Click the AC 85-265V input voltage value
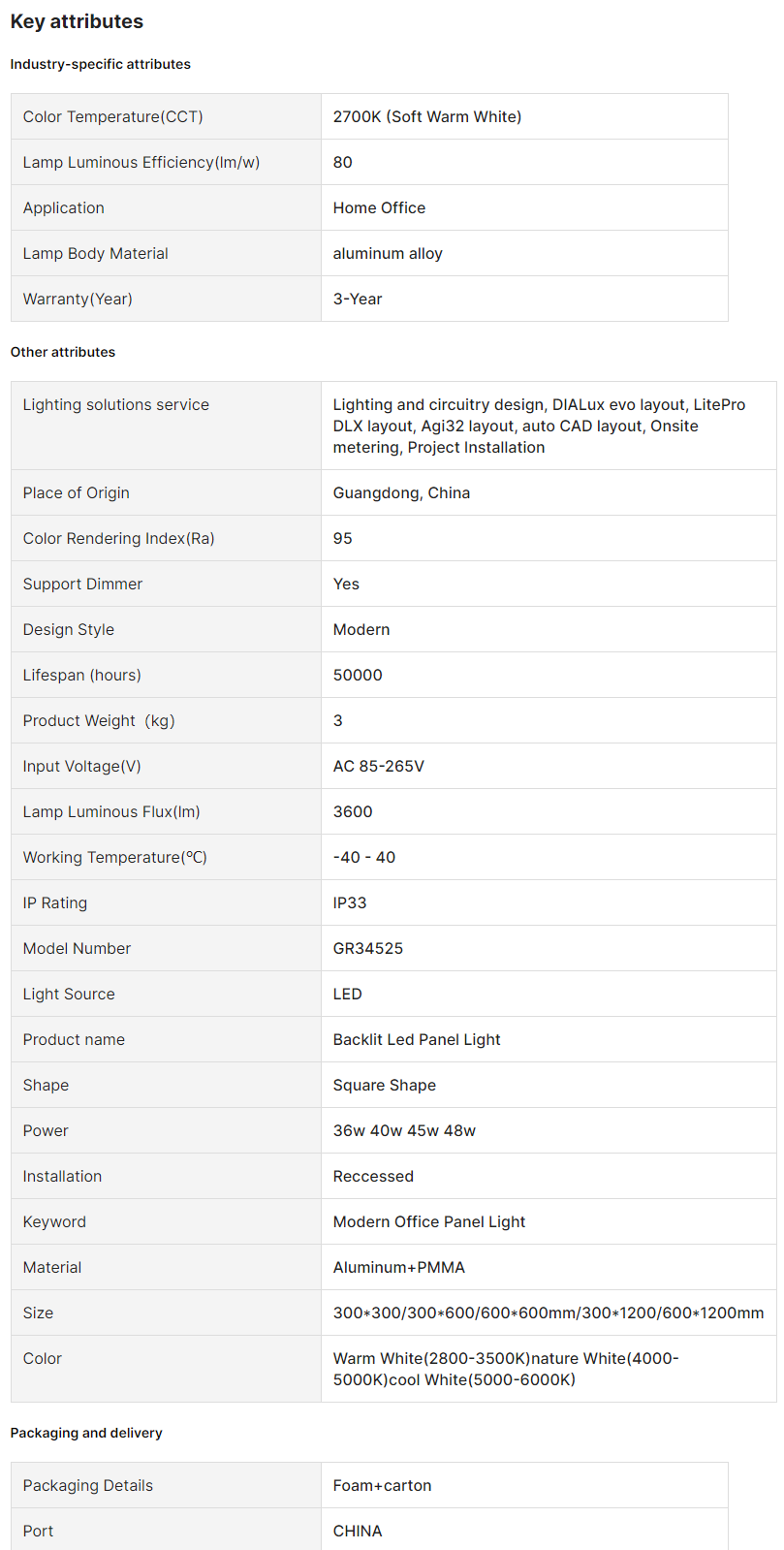Image resolution: width=784 pixels, height=1550 pixels. coord(378,766)
